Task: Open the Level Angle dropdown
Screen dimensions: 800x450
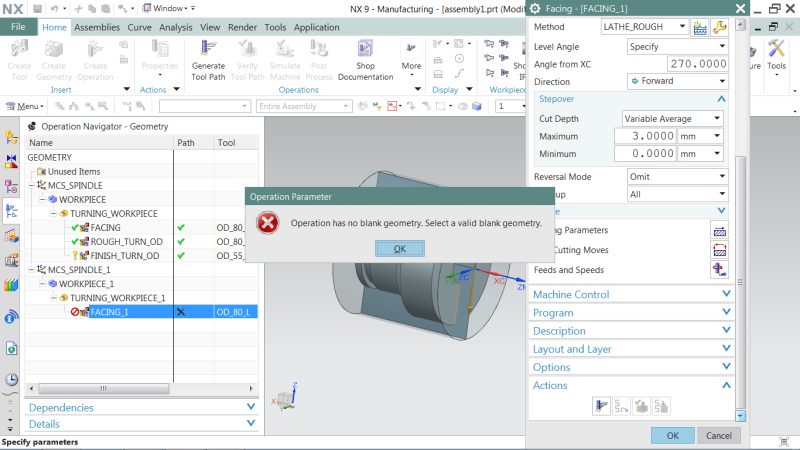Action: click(677, 46)
